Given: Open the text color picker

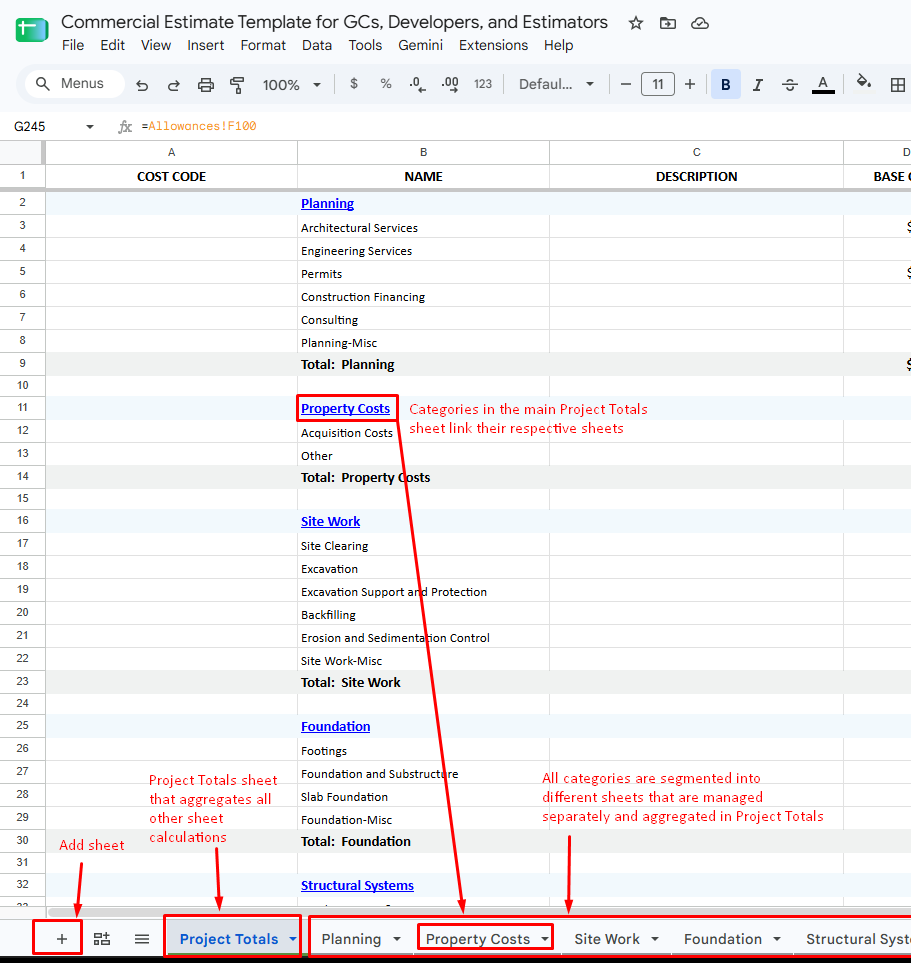Looking at the screenshot, I should (x=823, y=85).
